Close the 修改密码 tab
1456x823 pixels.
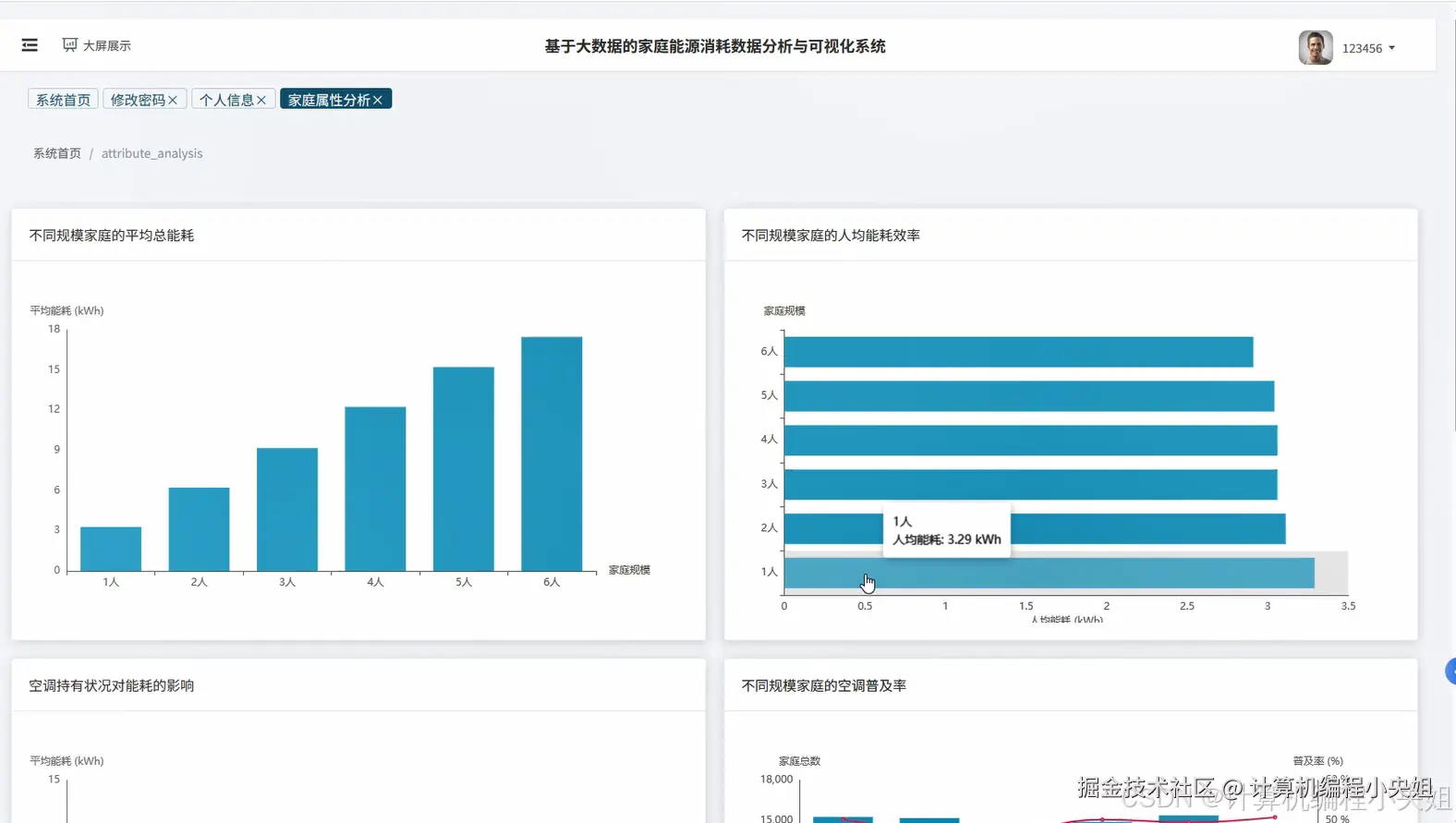coord(173,100)
